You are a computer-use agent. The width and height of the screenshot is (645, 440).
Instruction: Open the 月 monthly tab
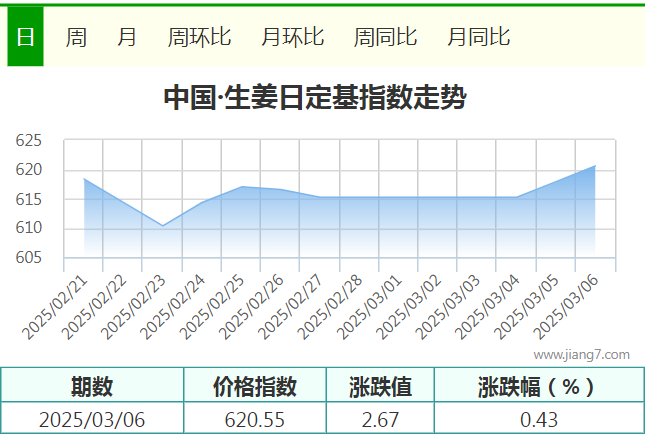(x=127, y=37)
